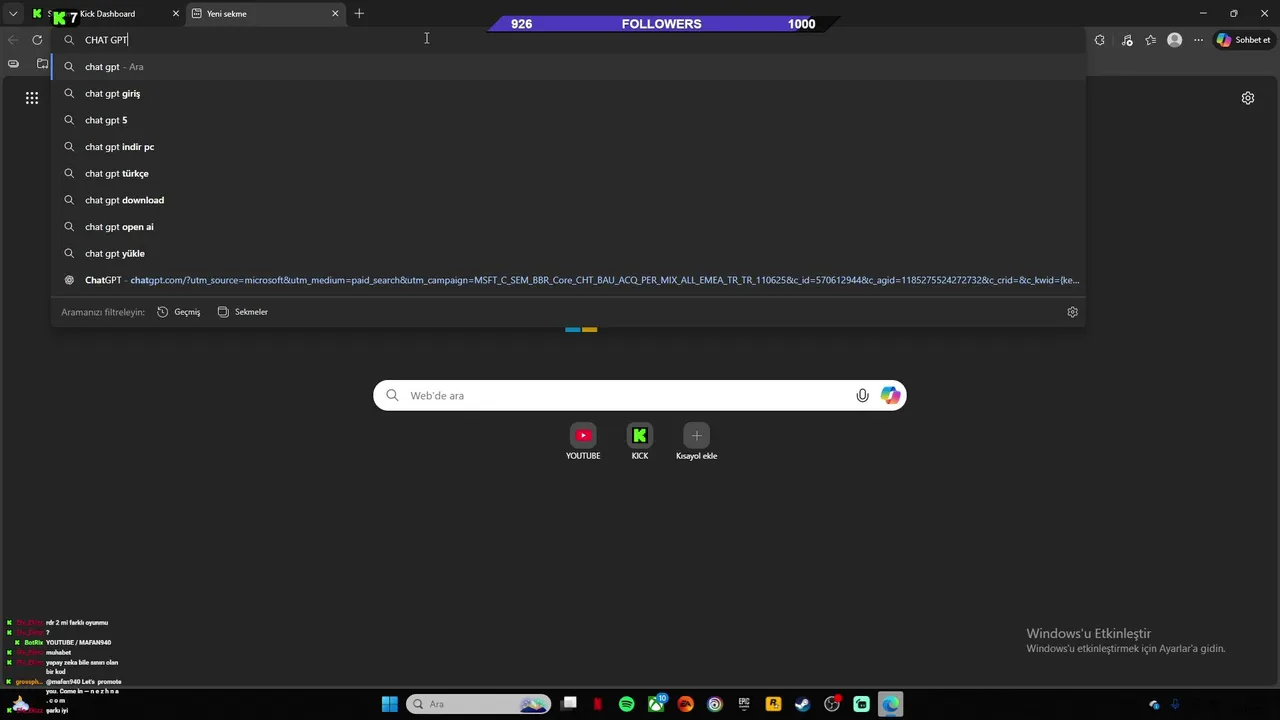Open the three-dot Settings and more menu
1280x720 pixels.
(x=1198, y=40)
